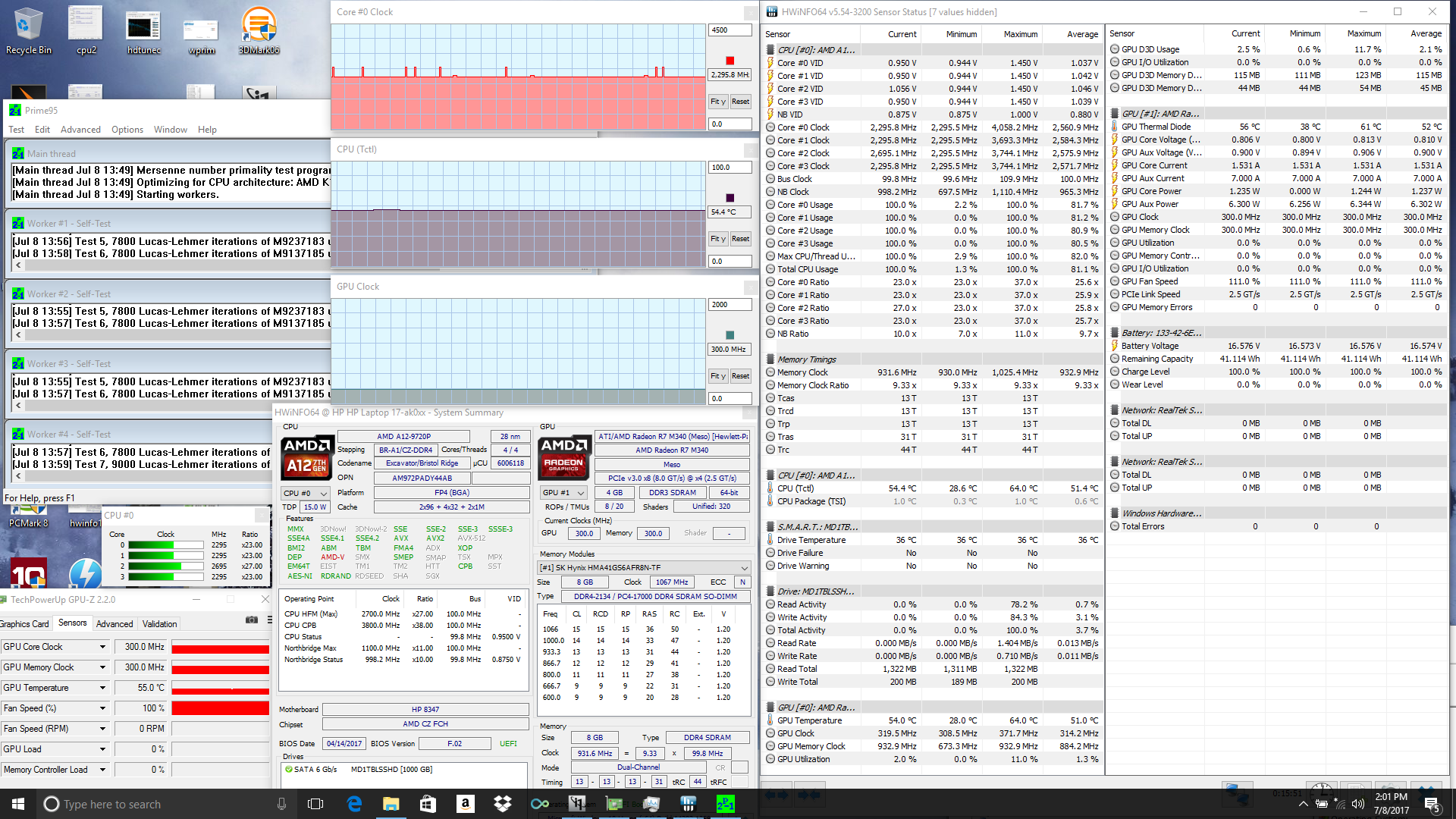Open the GPU-Z hamburger menu icon
Viewport: 1456px width, 819px height.
tap(270, 620)
